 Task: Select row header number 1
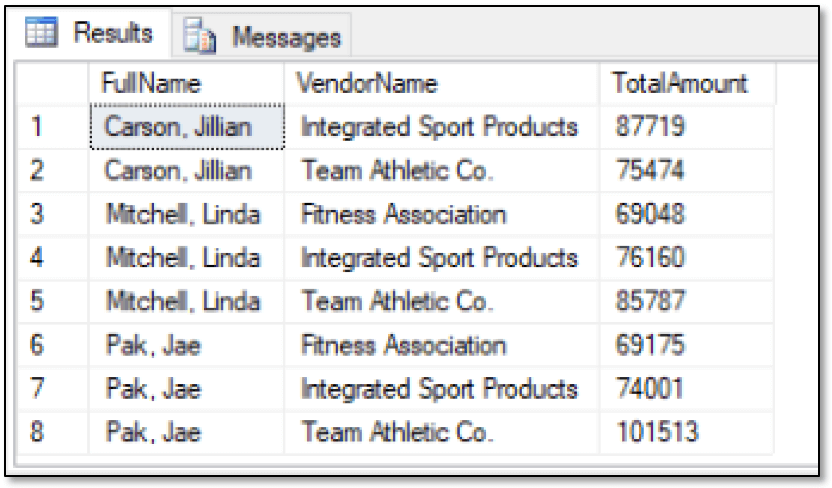point(52,127)
